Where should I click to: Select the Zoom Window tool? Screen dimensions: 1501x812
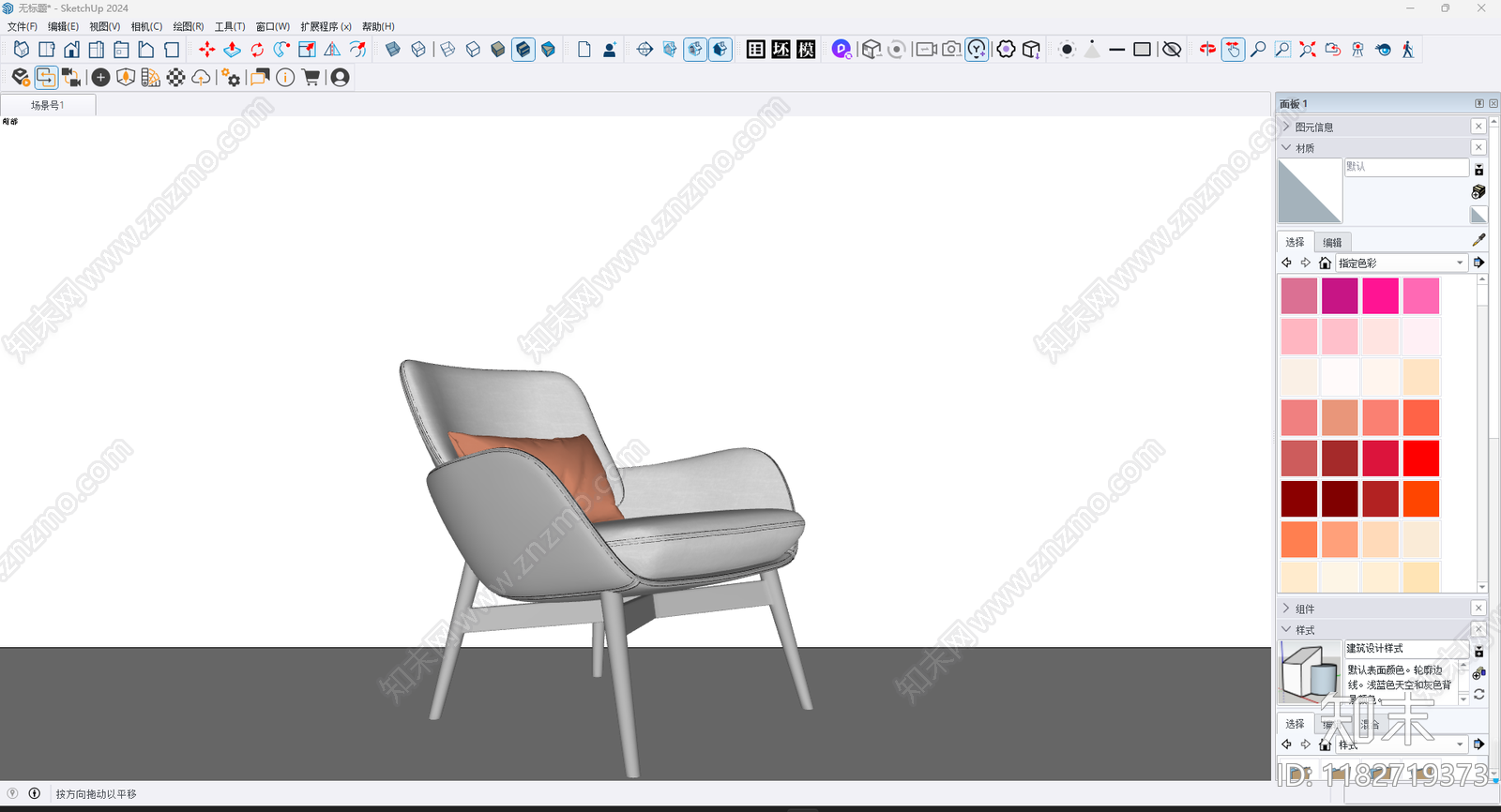[1282, 49]
